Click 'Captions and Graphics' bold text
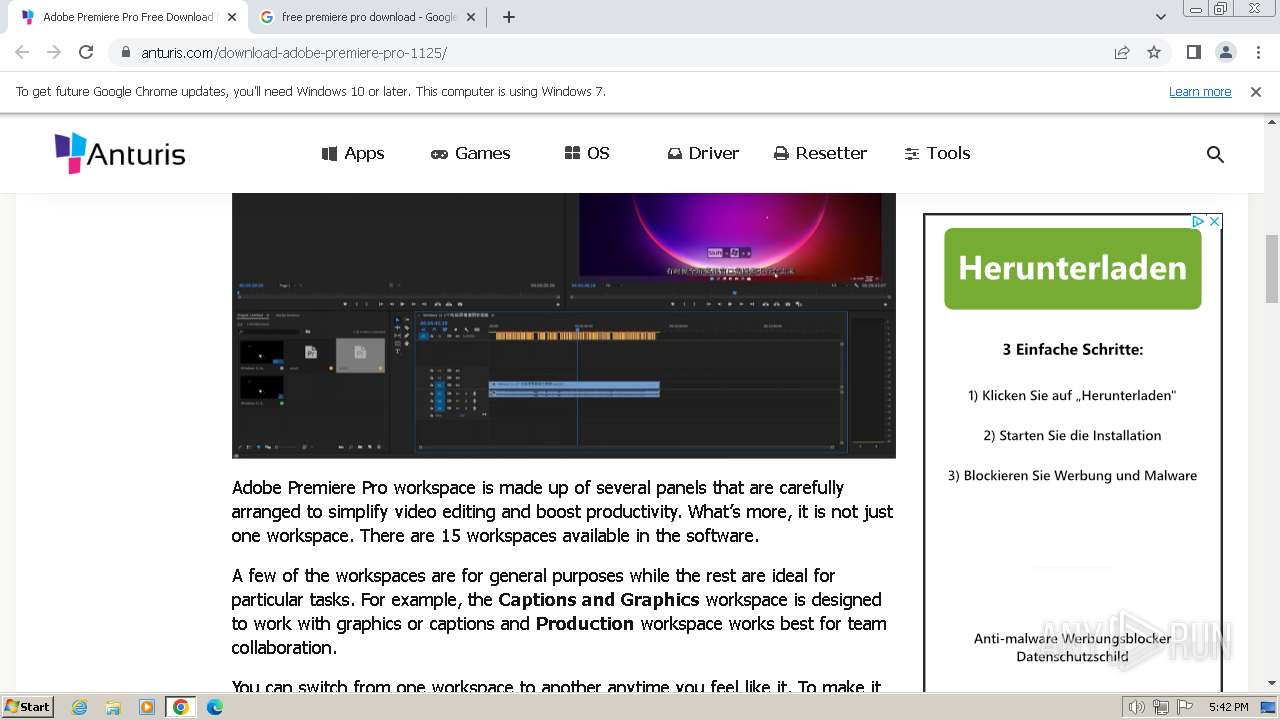1280x720 pixels. coord(599,600)
